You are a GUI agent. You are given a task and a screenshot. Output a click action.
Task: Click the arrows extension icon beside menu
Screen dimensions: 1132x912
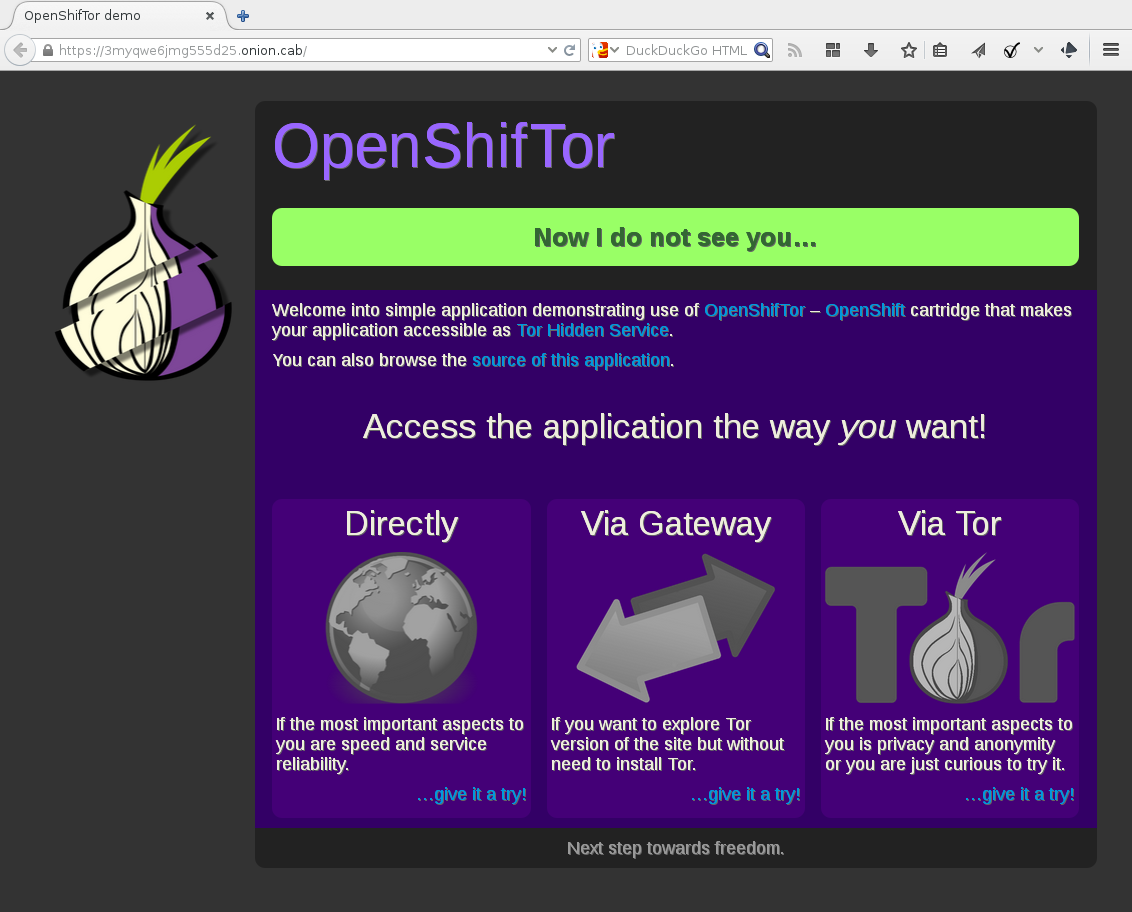[x=1069, y=50]
